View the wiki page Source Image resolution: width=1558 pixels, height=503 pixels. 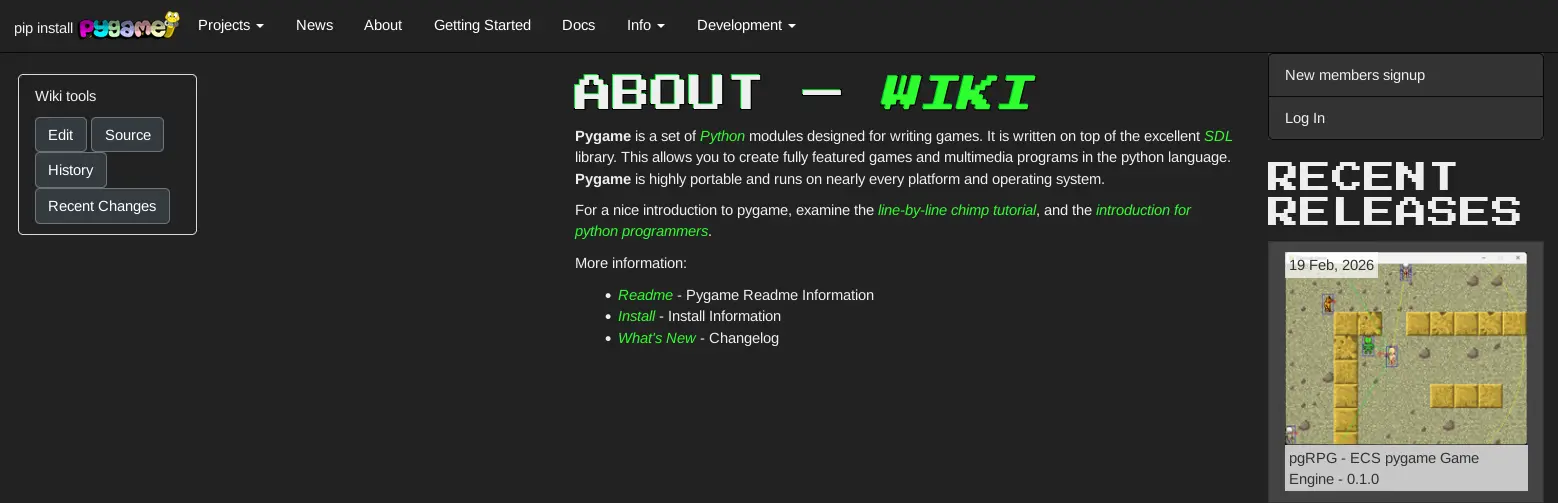(127, 135)
